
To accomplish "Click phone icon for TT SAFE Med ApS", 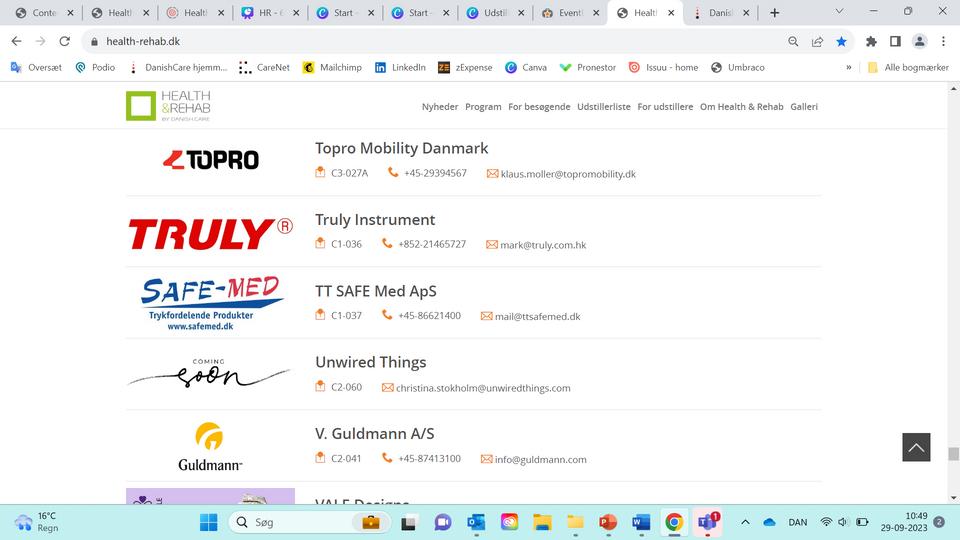I will pyautogui.click(x=387, y=315).
